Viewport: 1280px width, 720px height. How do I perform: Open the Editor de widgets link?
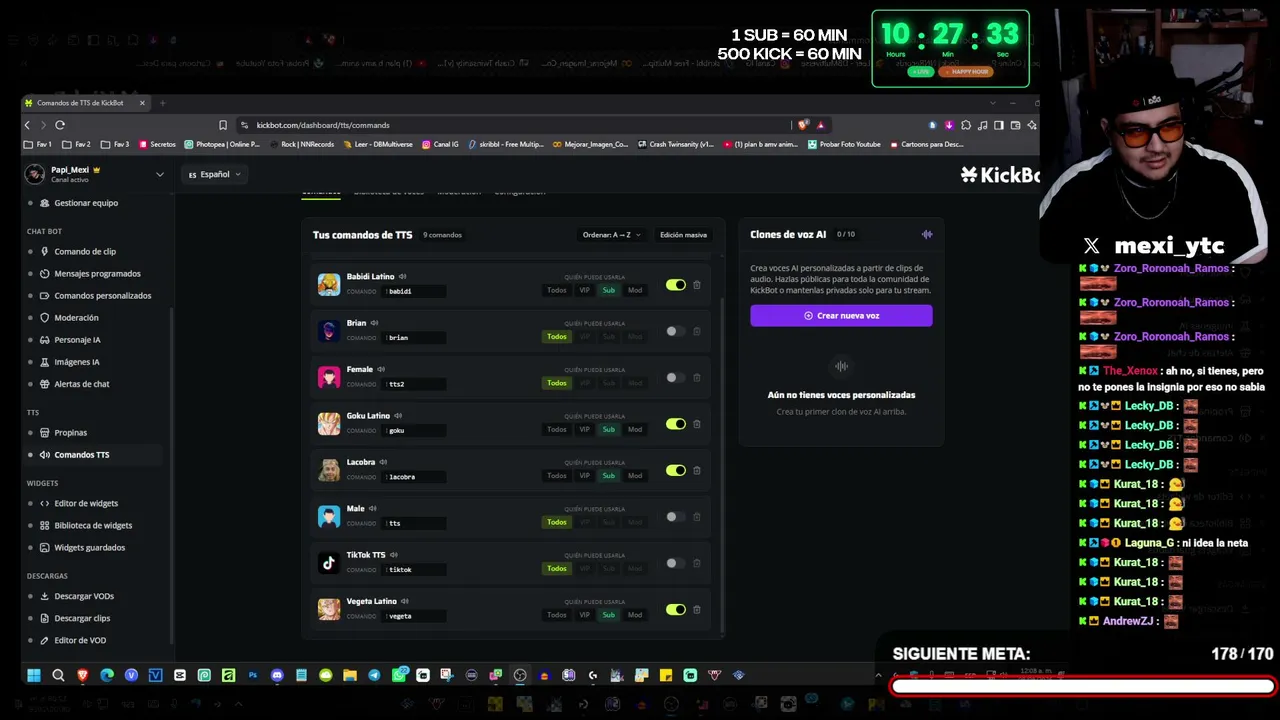(x=86, y=503)
